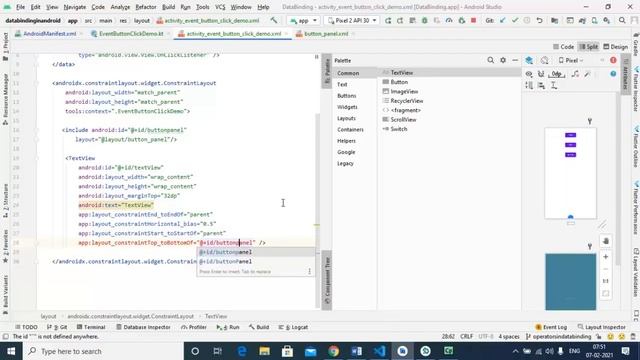Screen dimensions: 640x360
Task: Open Layout Inspector
Action: click(x=602, y=327)
